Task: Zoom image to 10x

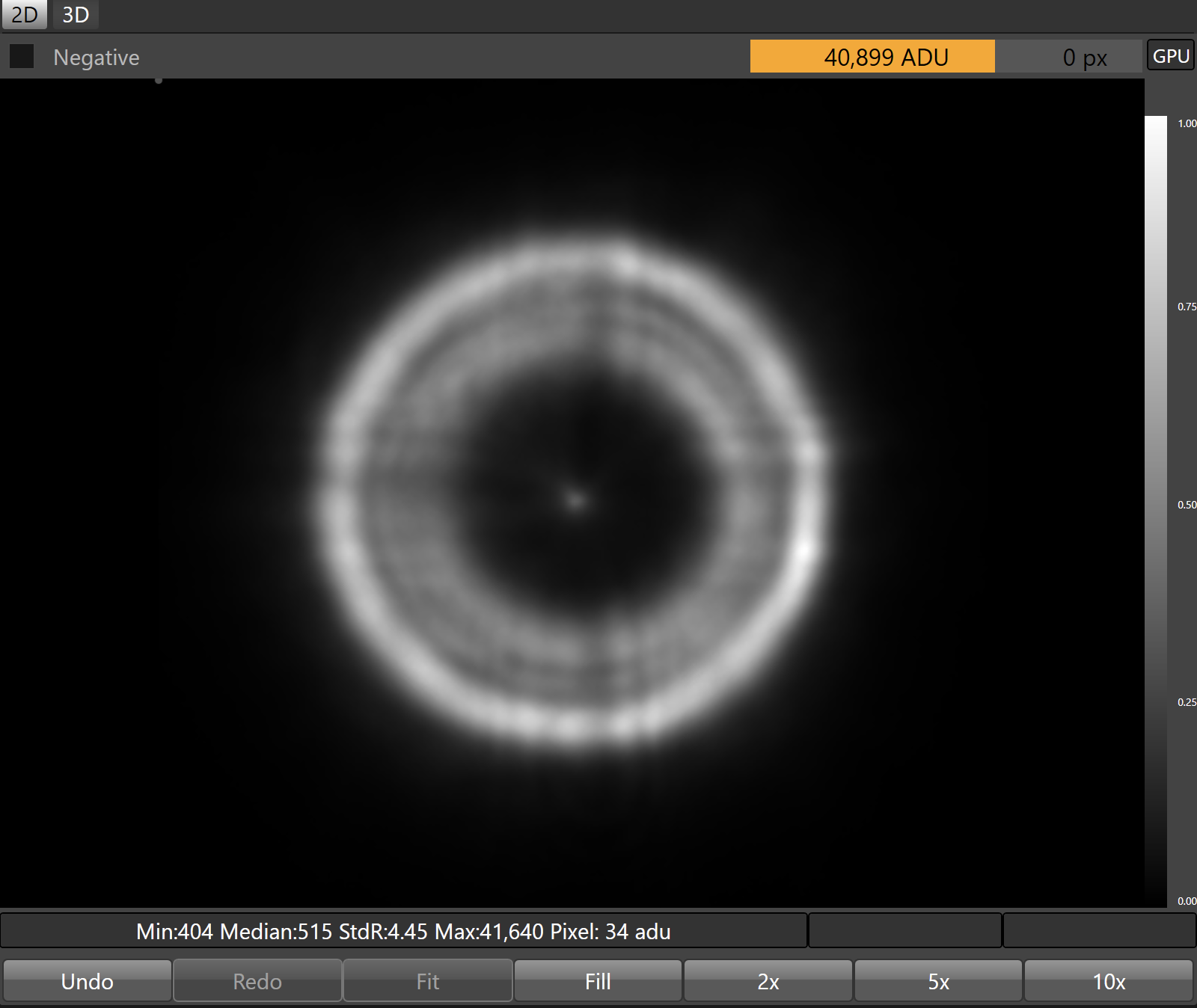Action: click(x=1109, y=981)
